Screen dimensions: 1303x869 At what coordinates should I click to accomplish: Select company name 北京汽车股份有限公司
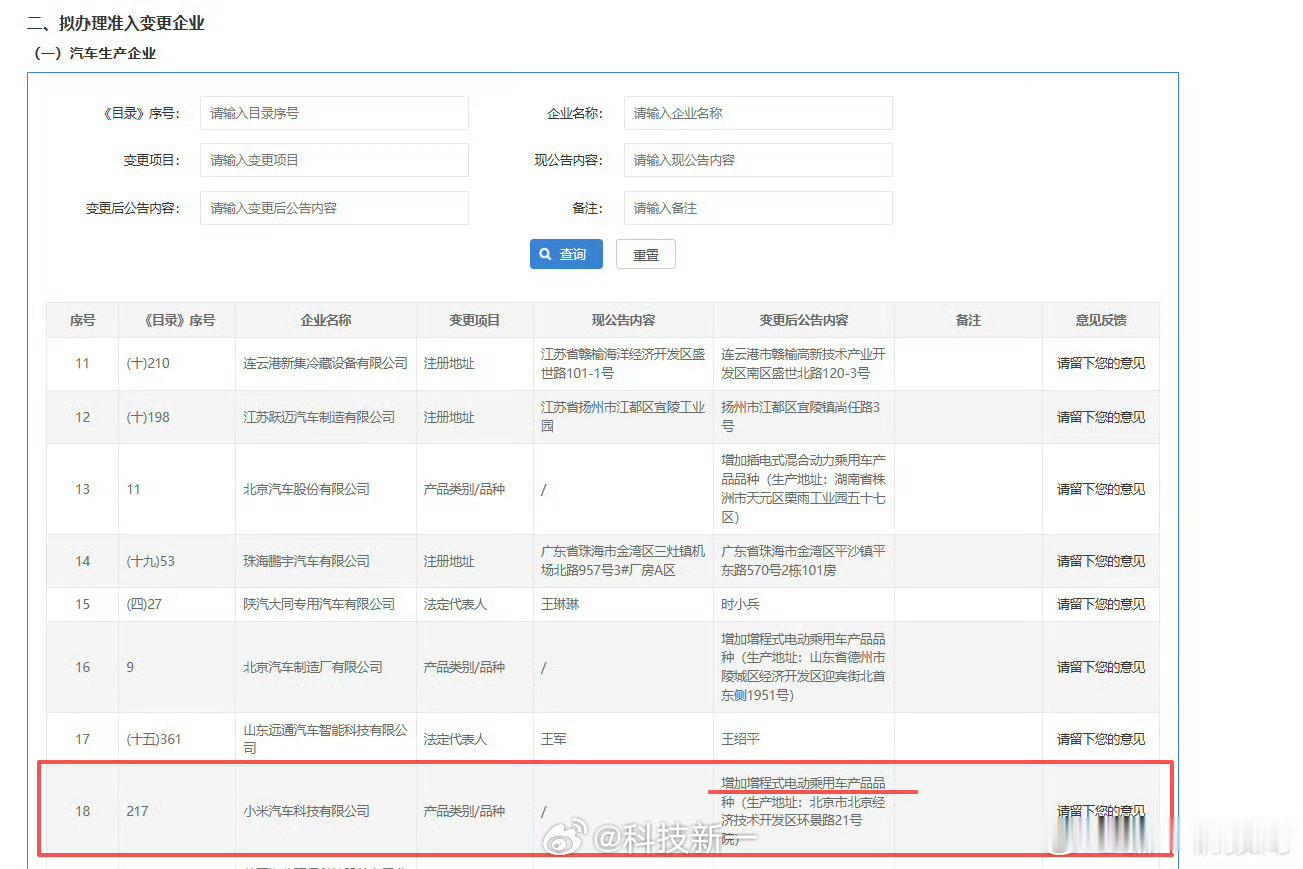coord(307,489)
